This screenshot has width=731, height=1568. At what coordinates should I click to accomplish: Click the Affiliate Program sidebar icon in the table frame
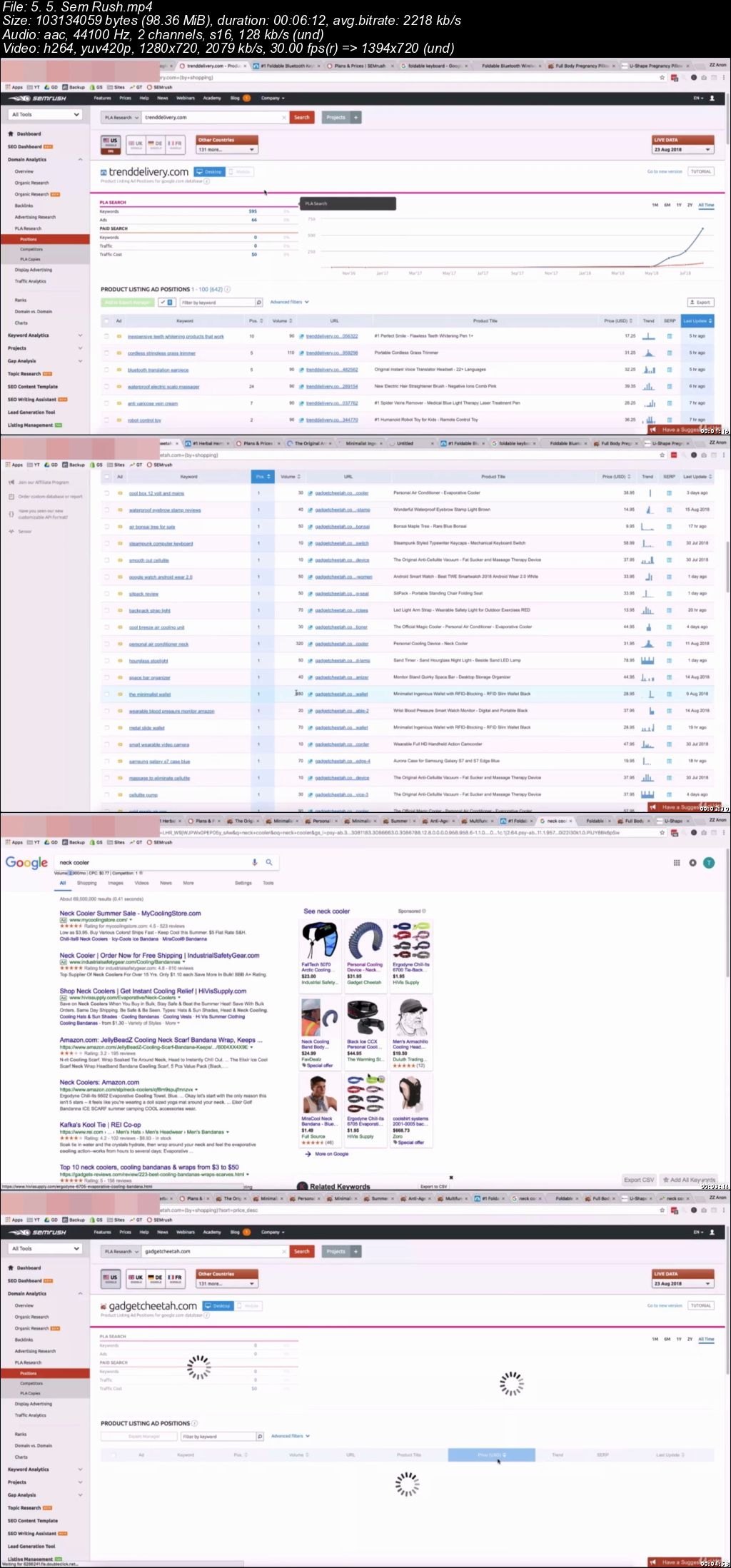[x=11, y=482]
